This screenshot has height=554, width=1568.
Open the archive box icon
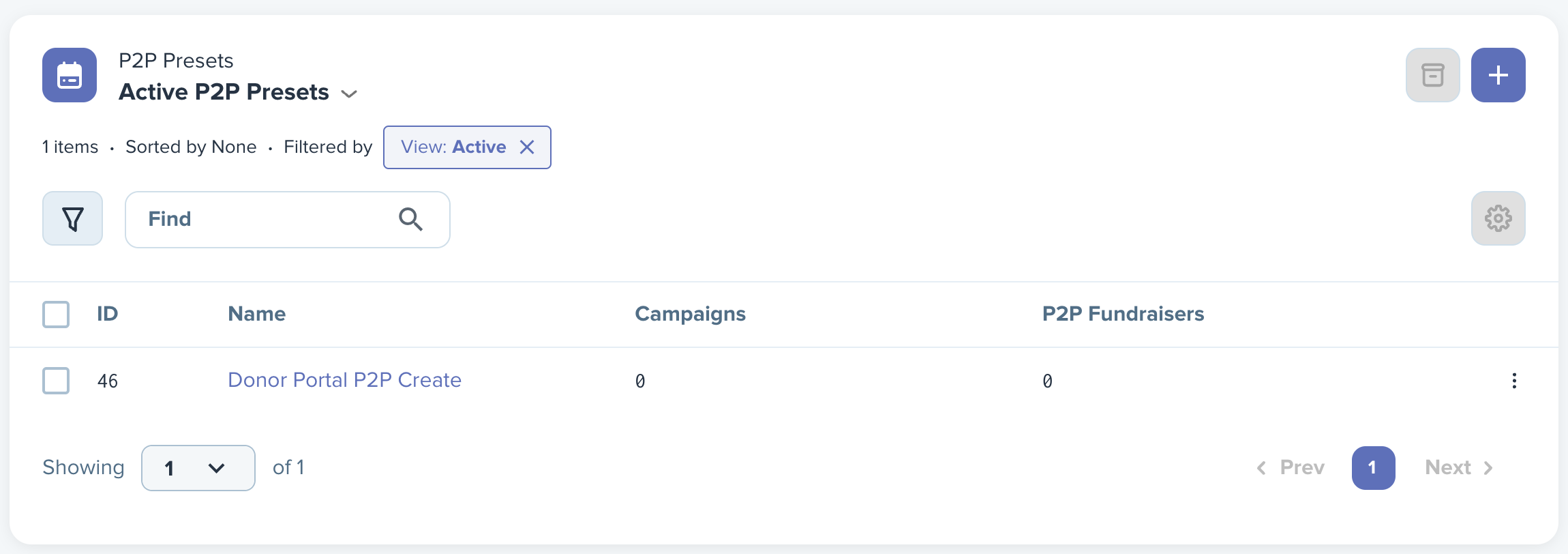coord(1432,75)
